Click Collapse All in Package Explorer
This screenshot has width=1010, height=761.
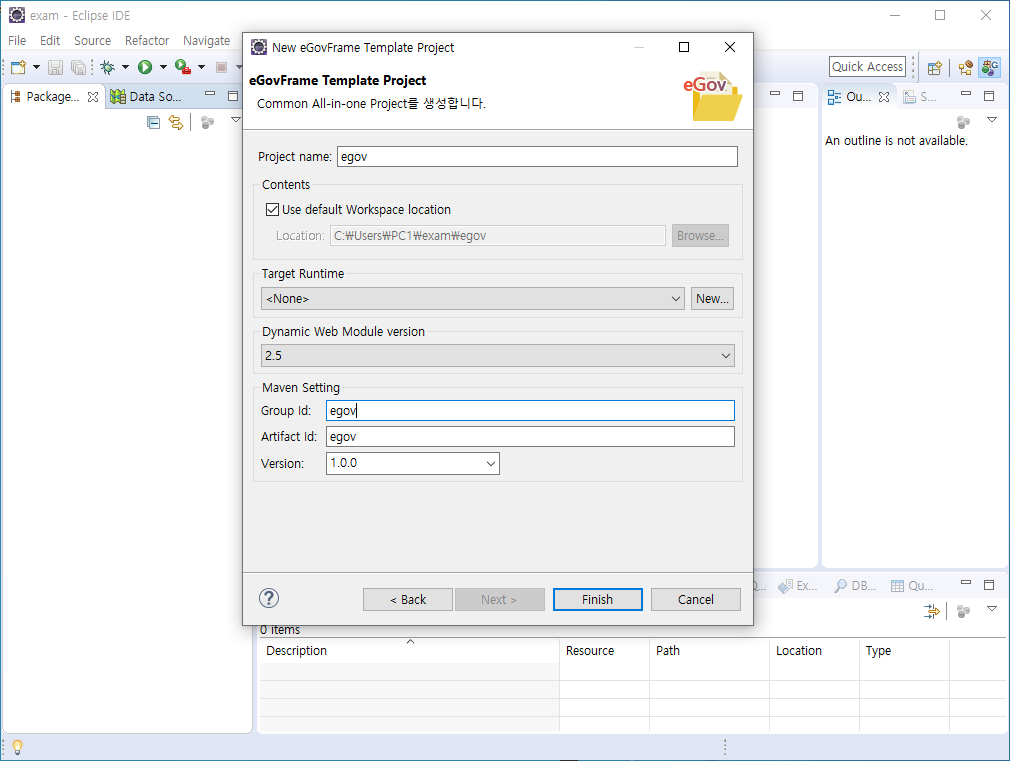tap(153, 122)
